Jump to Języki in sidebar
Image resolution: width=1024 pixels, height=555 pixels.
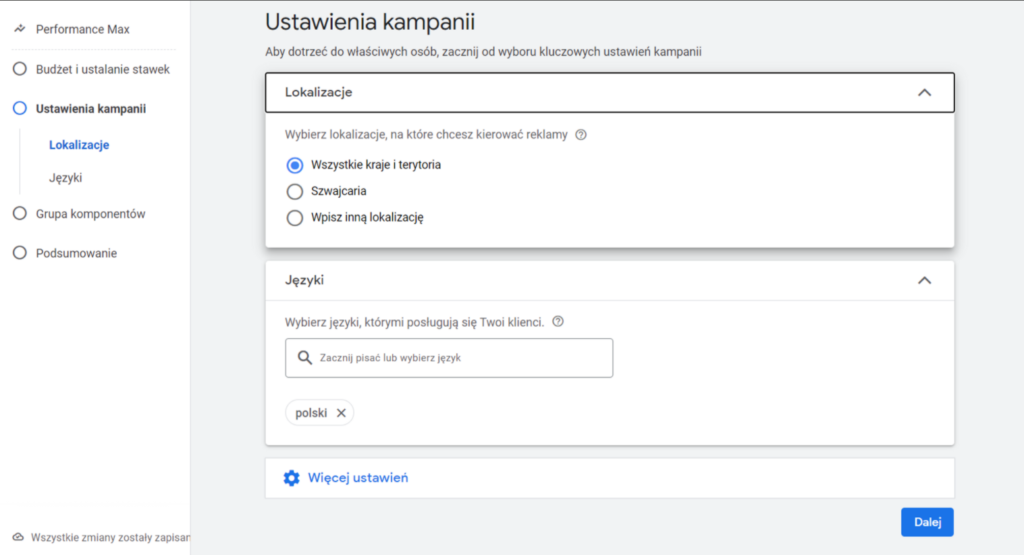tap(65, 178)
